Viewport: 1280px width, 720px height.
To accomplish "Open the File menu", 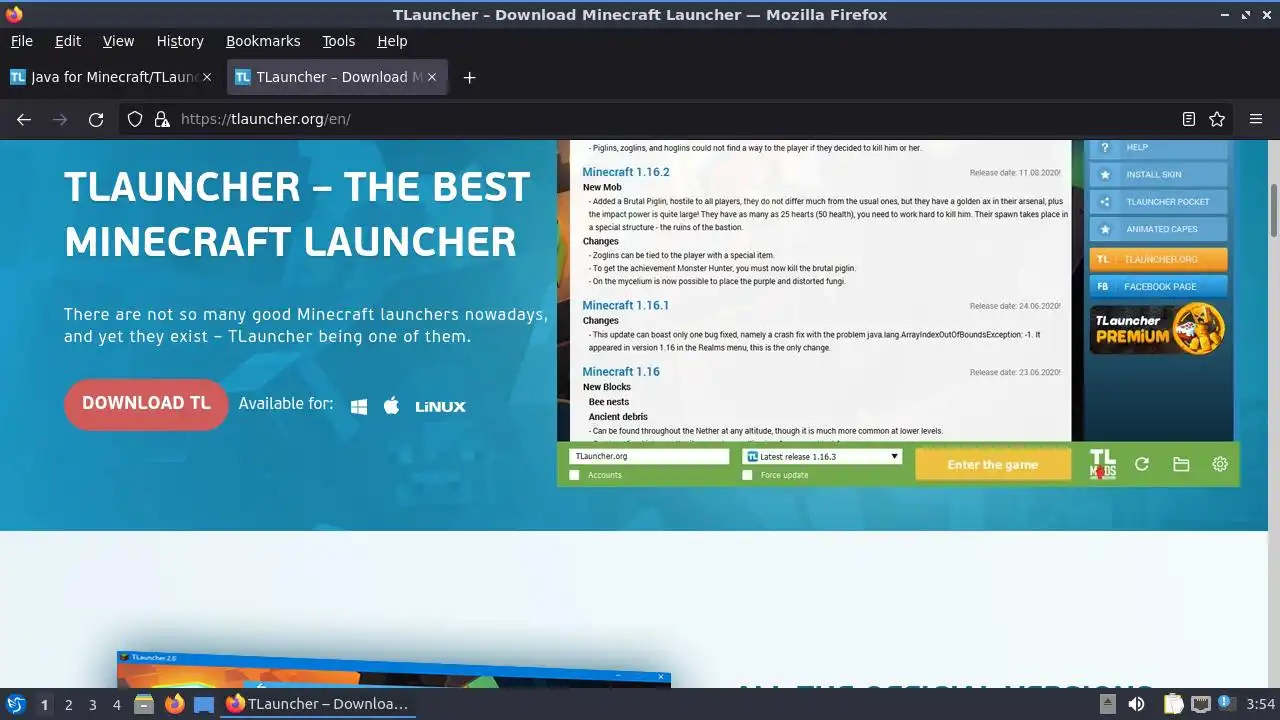I will coord(21,41).
